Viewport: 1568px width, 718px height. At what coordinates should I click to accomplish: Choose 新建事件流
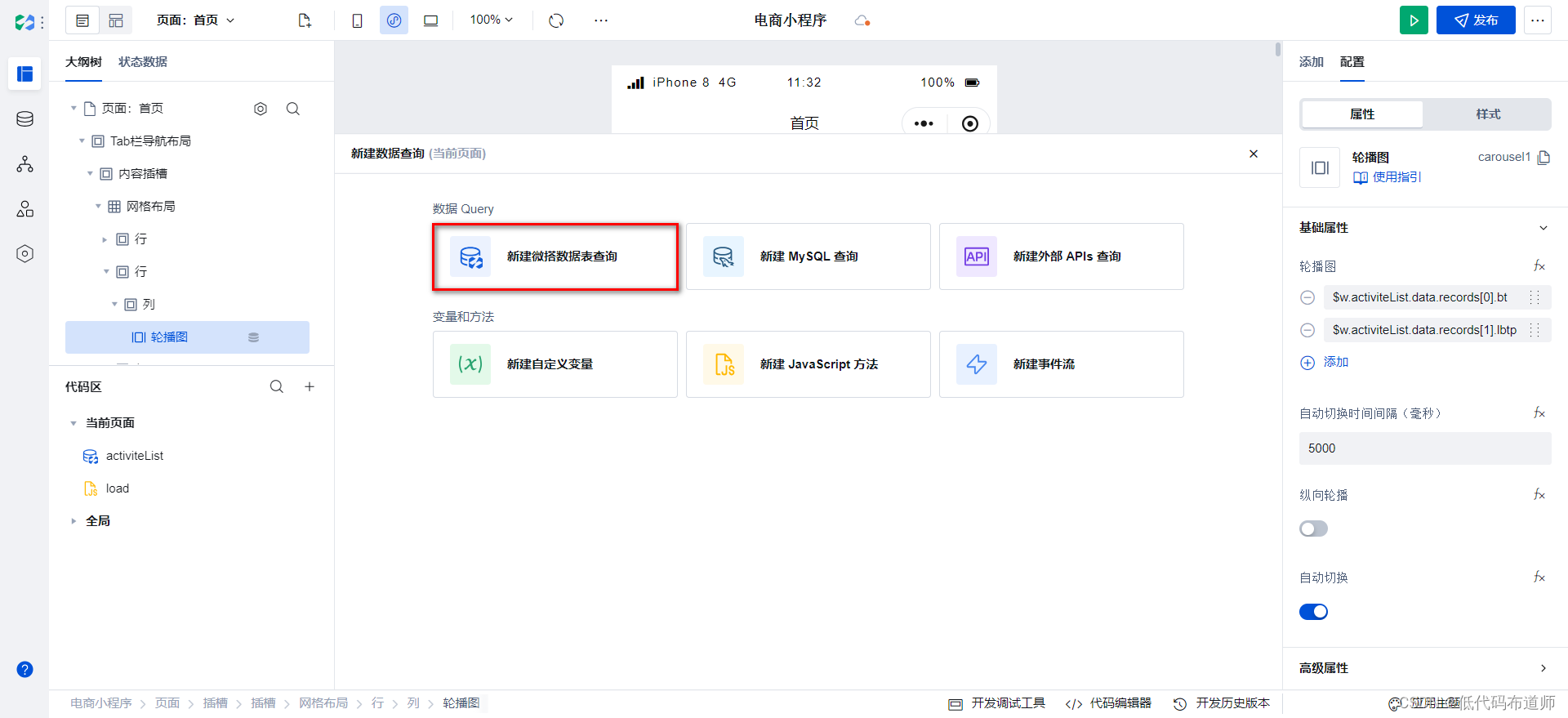tap(1062, 364)
